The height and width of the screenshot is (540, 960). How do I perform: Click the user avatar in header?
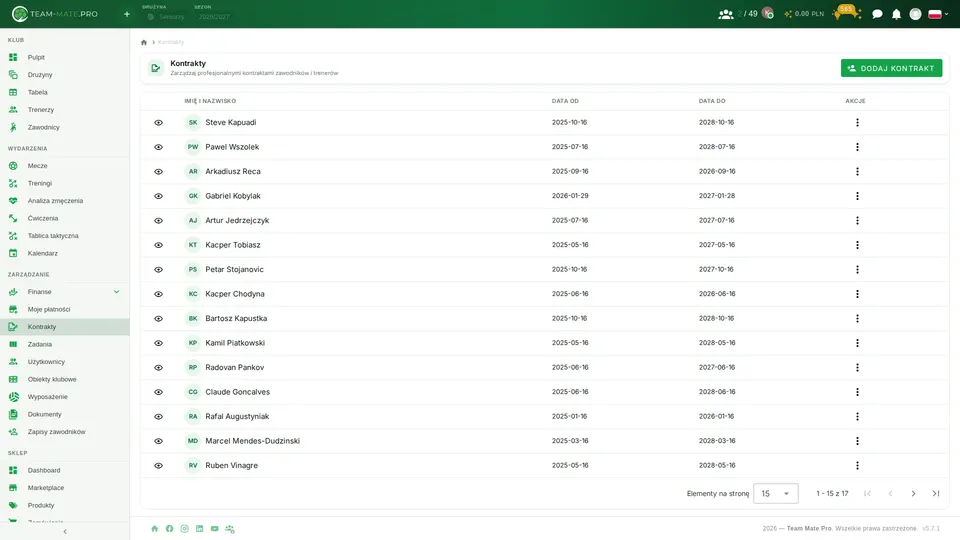tap(915, 14)
